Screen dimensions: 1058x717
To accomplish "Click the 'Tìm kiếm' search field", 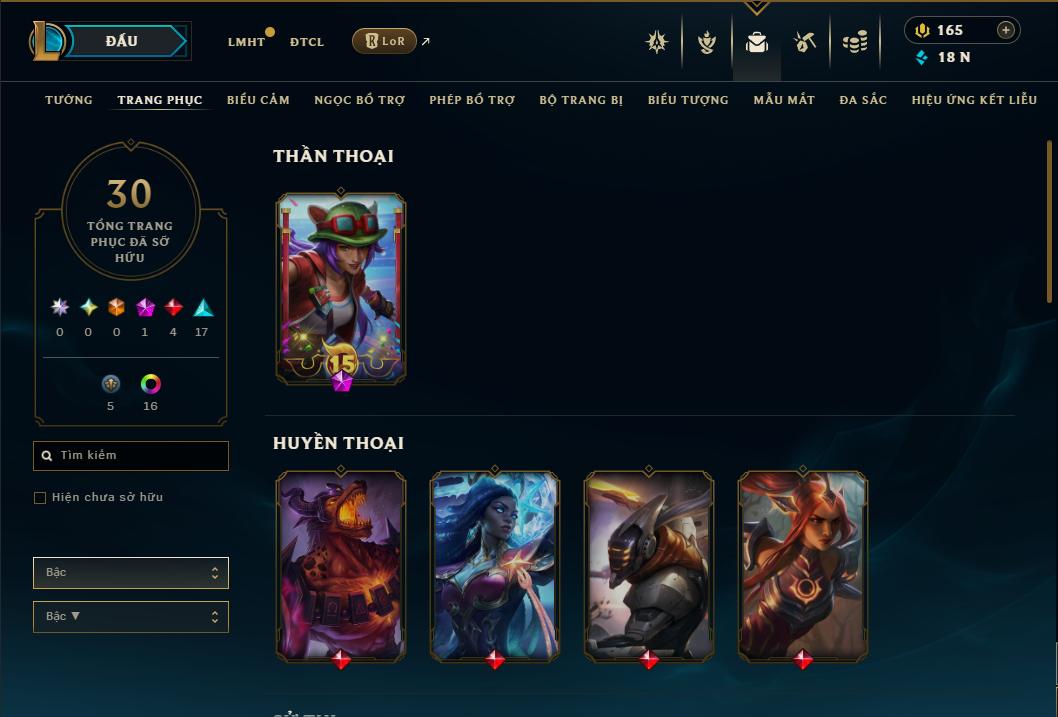I will pyautogui.click(x=131, y=456).
